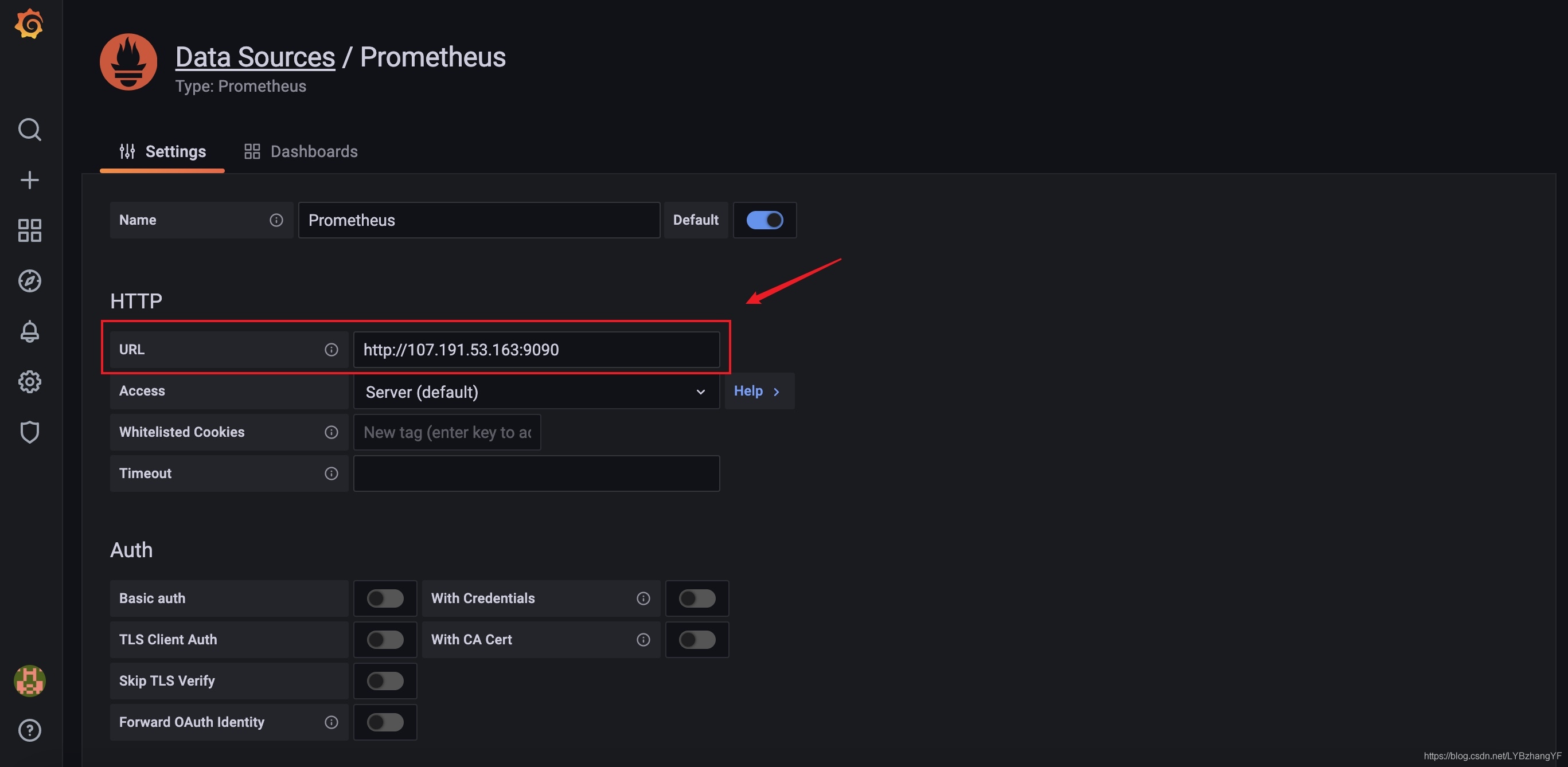This screenshot has height=767, width=1568.
Task: Expand the Access Help section
Action: [759, 391]
